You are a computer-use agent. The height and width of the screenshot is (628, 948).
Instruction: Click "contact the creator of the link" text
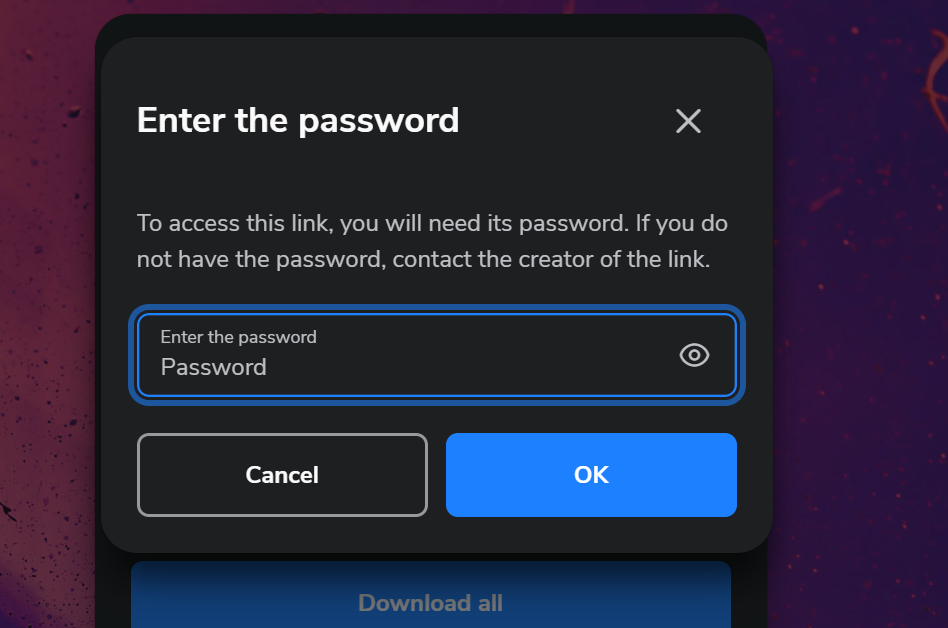(x=551, y=259)
